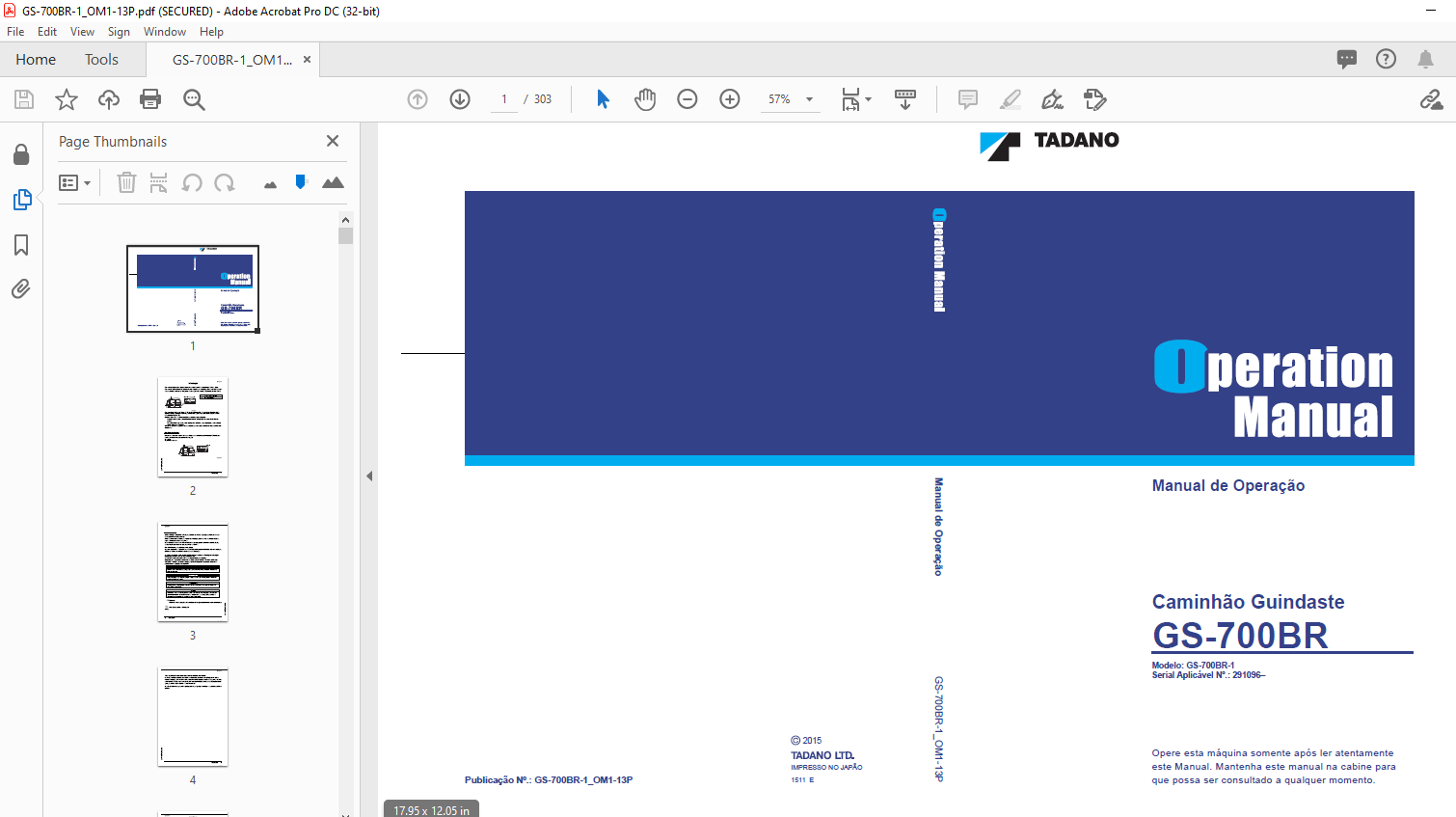Open the Stamp tool
The image size is (1456, 817).
pos(1094,99)
